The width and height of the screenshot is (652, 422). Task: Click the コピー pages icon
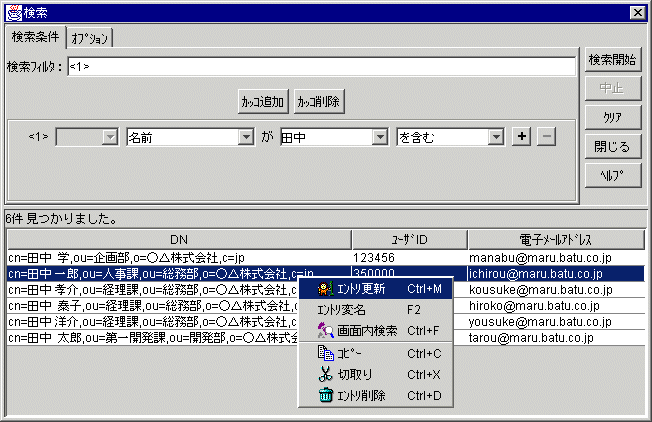(326, 353)
